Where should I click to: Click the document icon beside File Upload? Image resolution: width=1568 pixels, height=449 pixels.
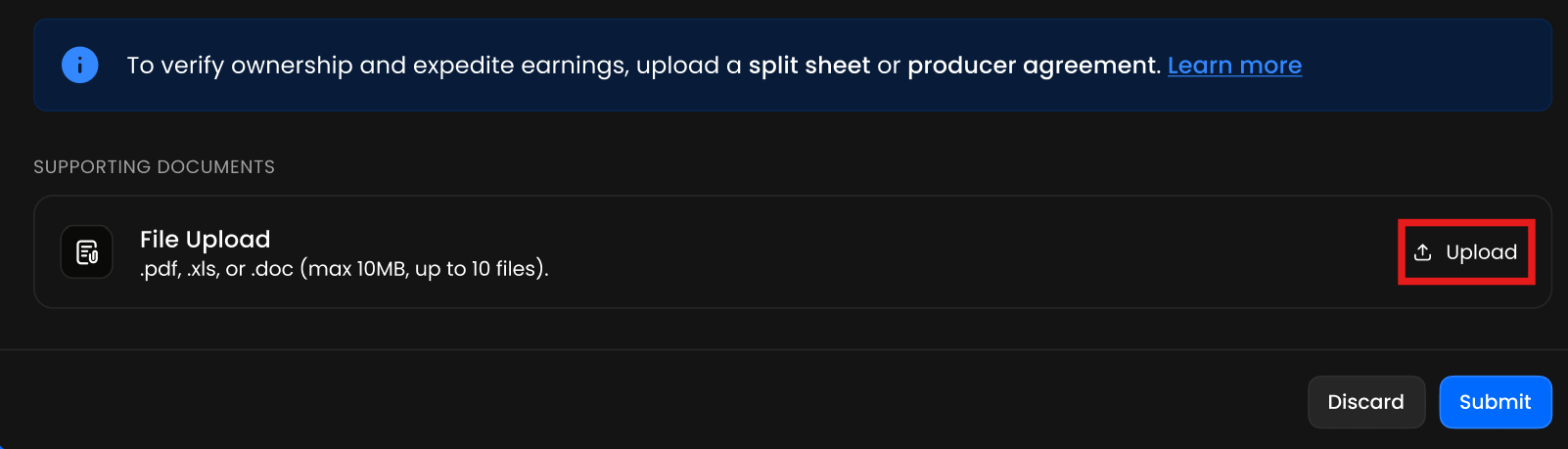[87, 252]
